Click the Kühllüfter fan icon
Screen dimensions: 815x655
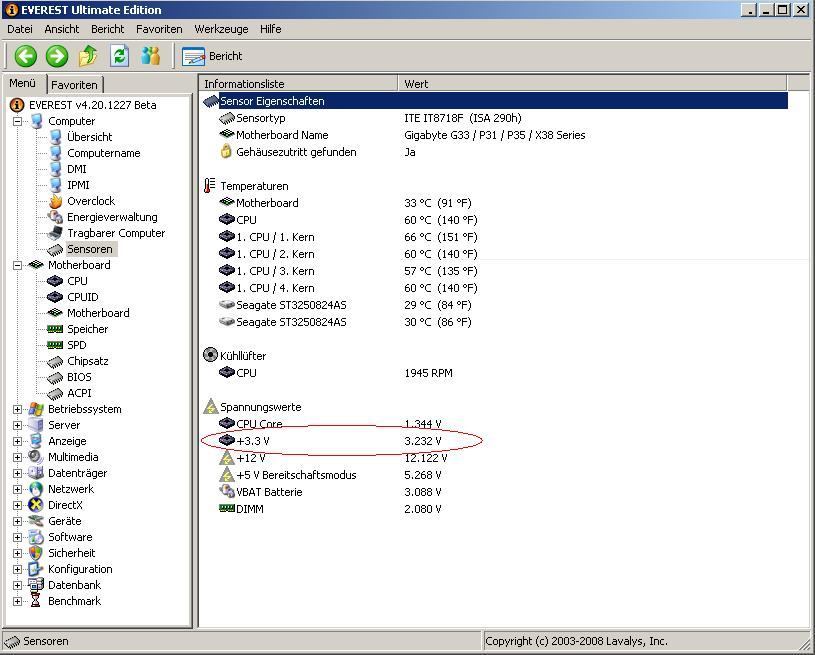pos(210,355)
